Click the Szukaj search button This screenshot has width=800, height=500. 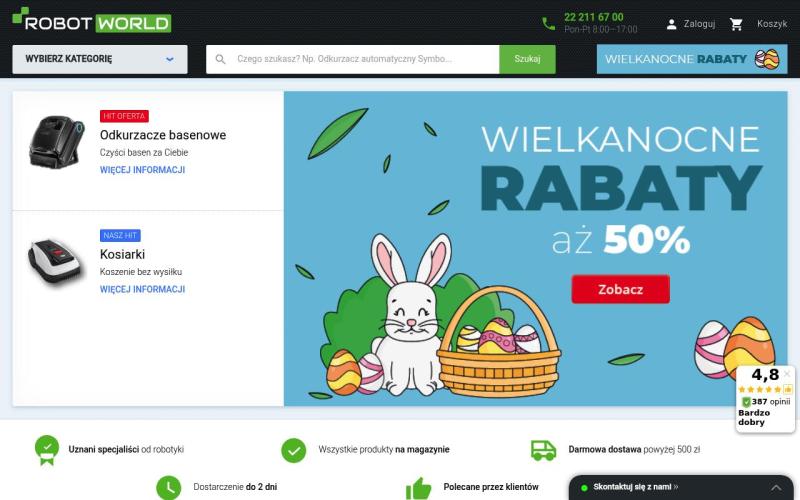click(x=527, y=59)
